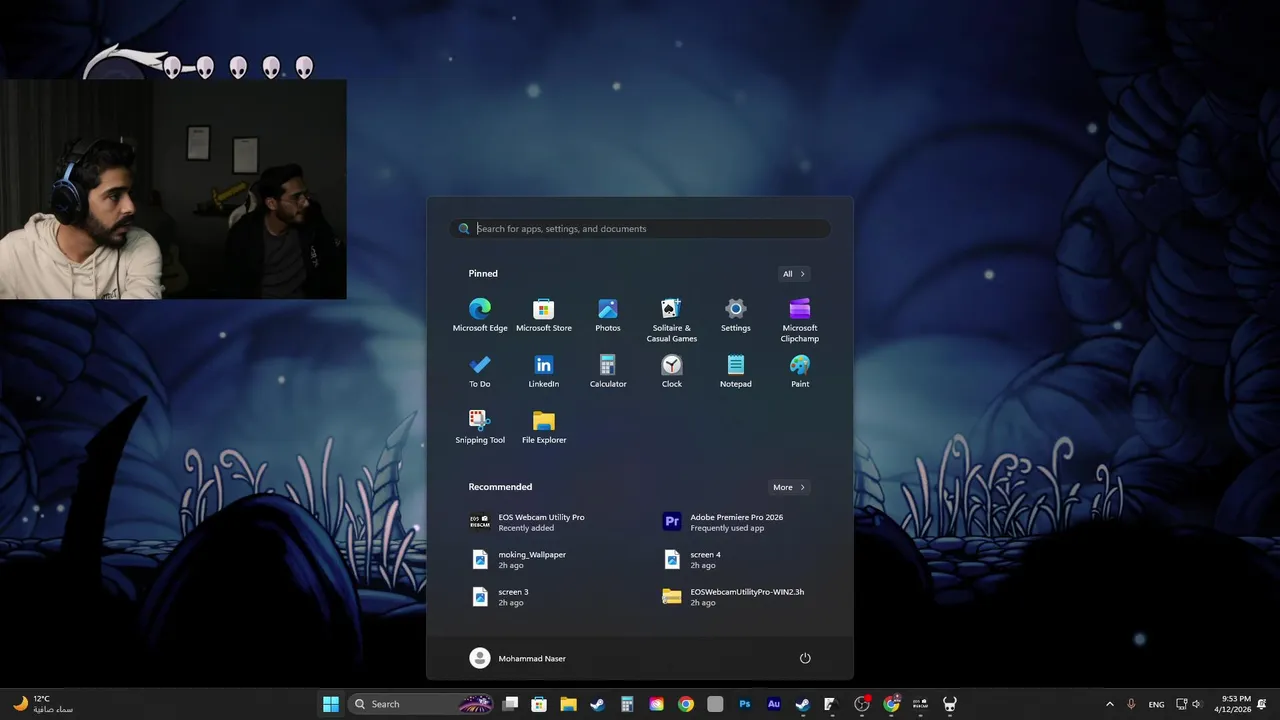Switch the ENG input language
The width and height of the screenshot is (1280, 720).
click(1156, 704)
